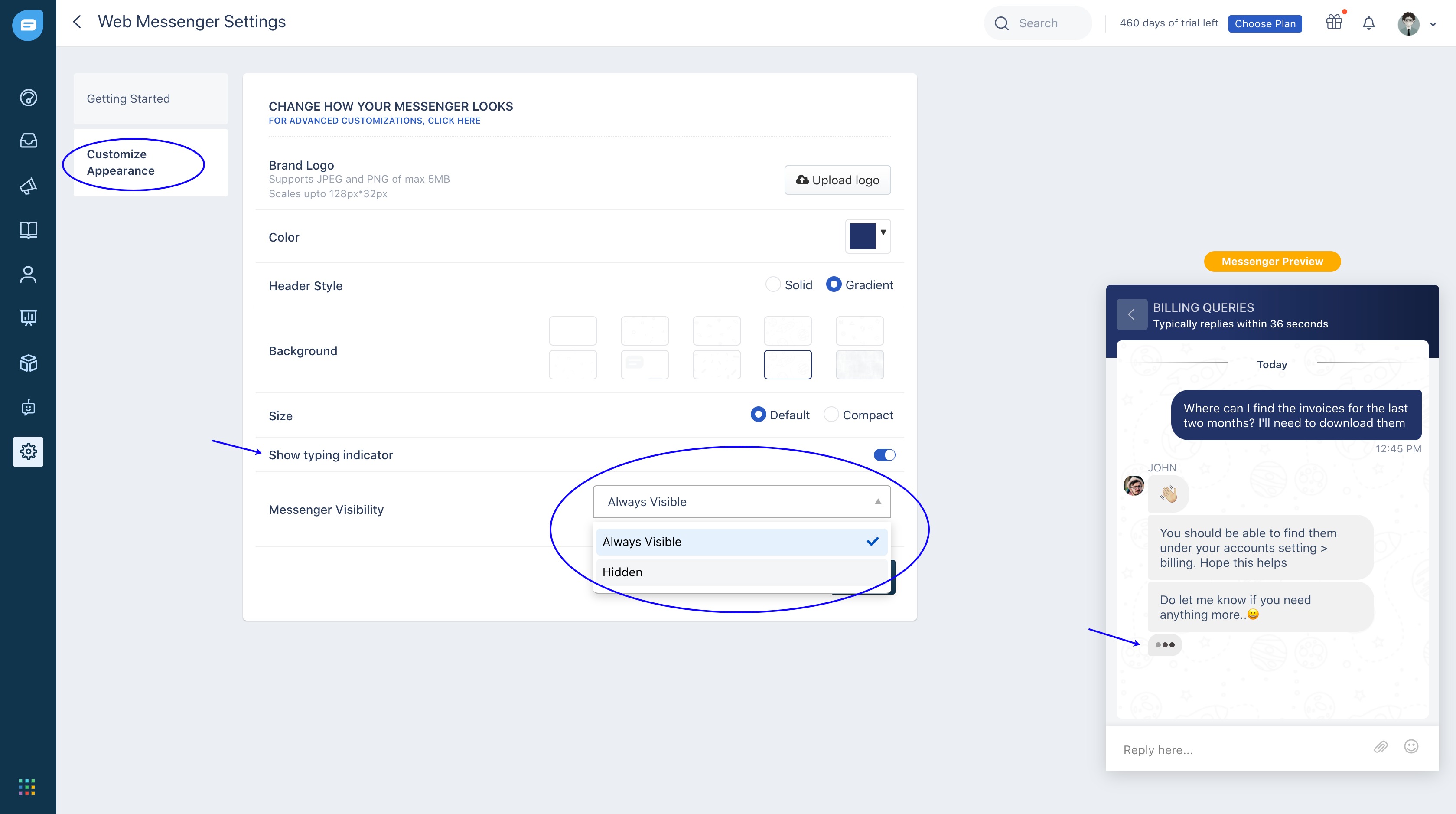
Task: Click the notifications bell icon
Action: tap(1368, 23)
